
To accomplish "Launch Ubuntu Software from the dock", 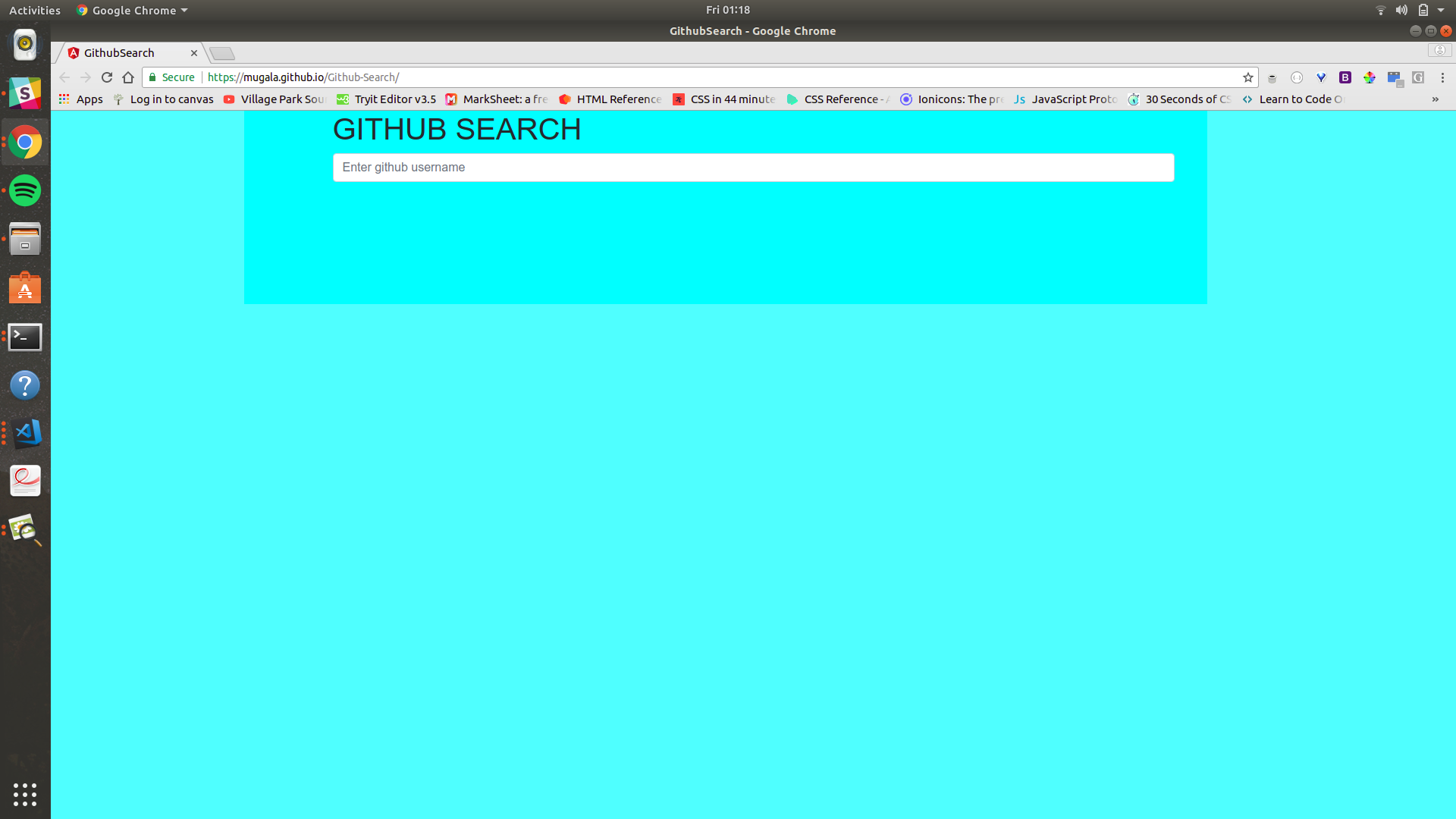I will click(25, 287).
